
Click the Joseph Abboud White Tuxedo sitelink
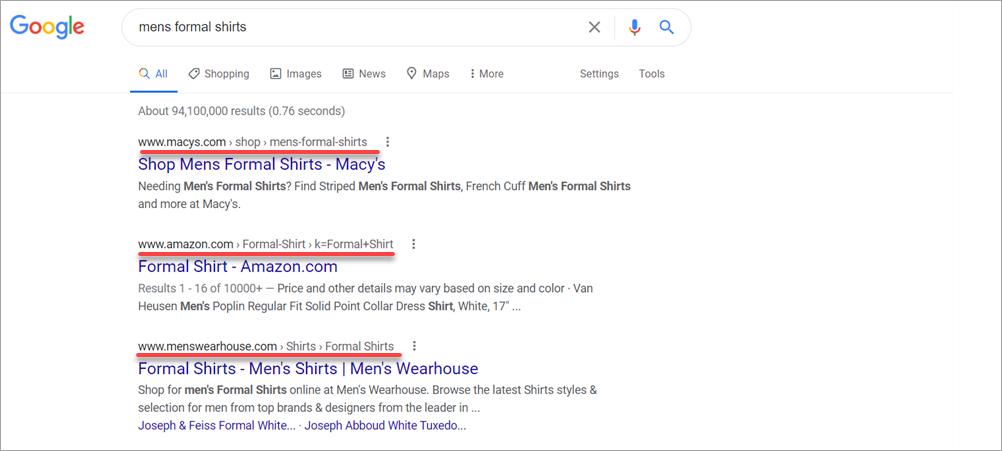coord(385,425)
